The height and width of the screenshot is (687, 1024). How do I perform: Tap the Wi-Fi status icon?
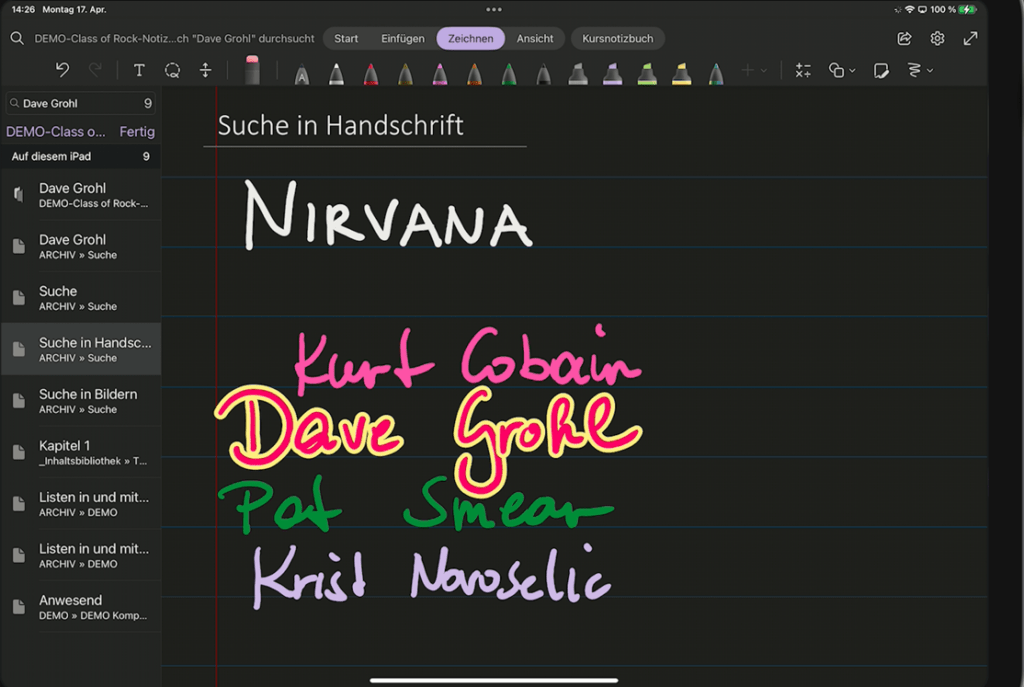909,10
